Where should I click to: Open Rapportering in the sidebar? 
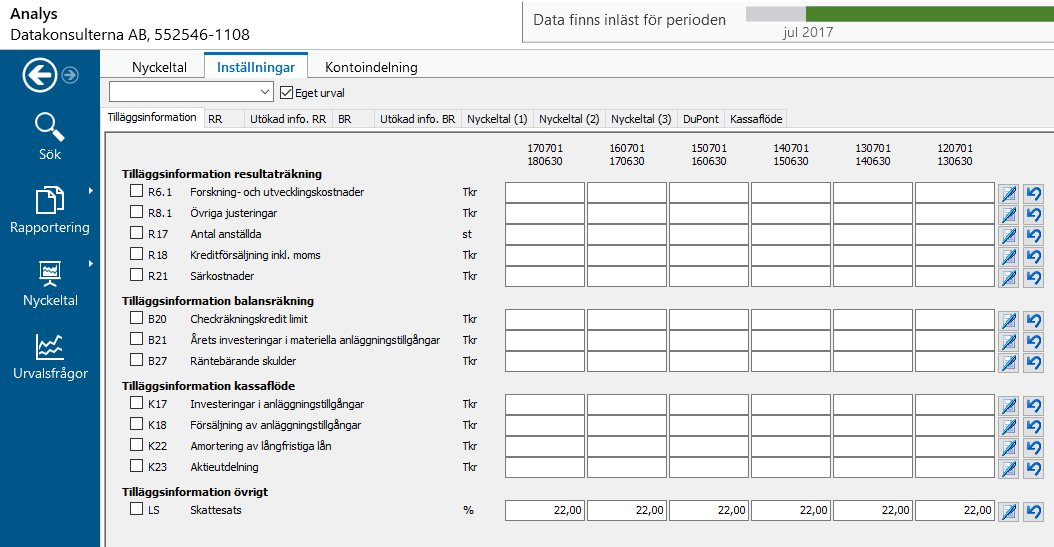[x=50, y=210]
